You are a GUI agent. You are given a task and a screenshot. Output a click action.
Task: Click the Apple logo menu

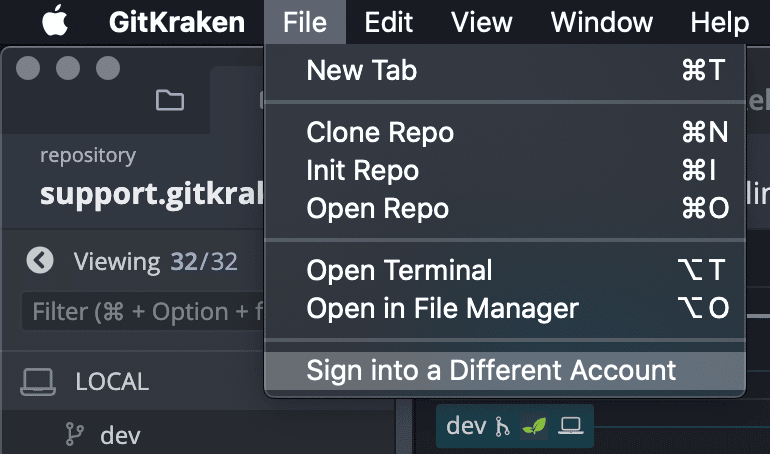[53, 21]
